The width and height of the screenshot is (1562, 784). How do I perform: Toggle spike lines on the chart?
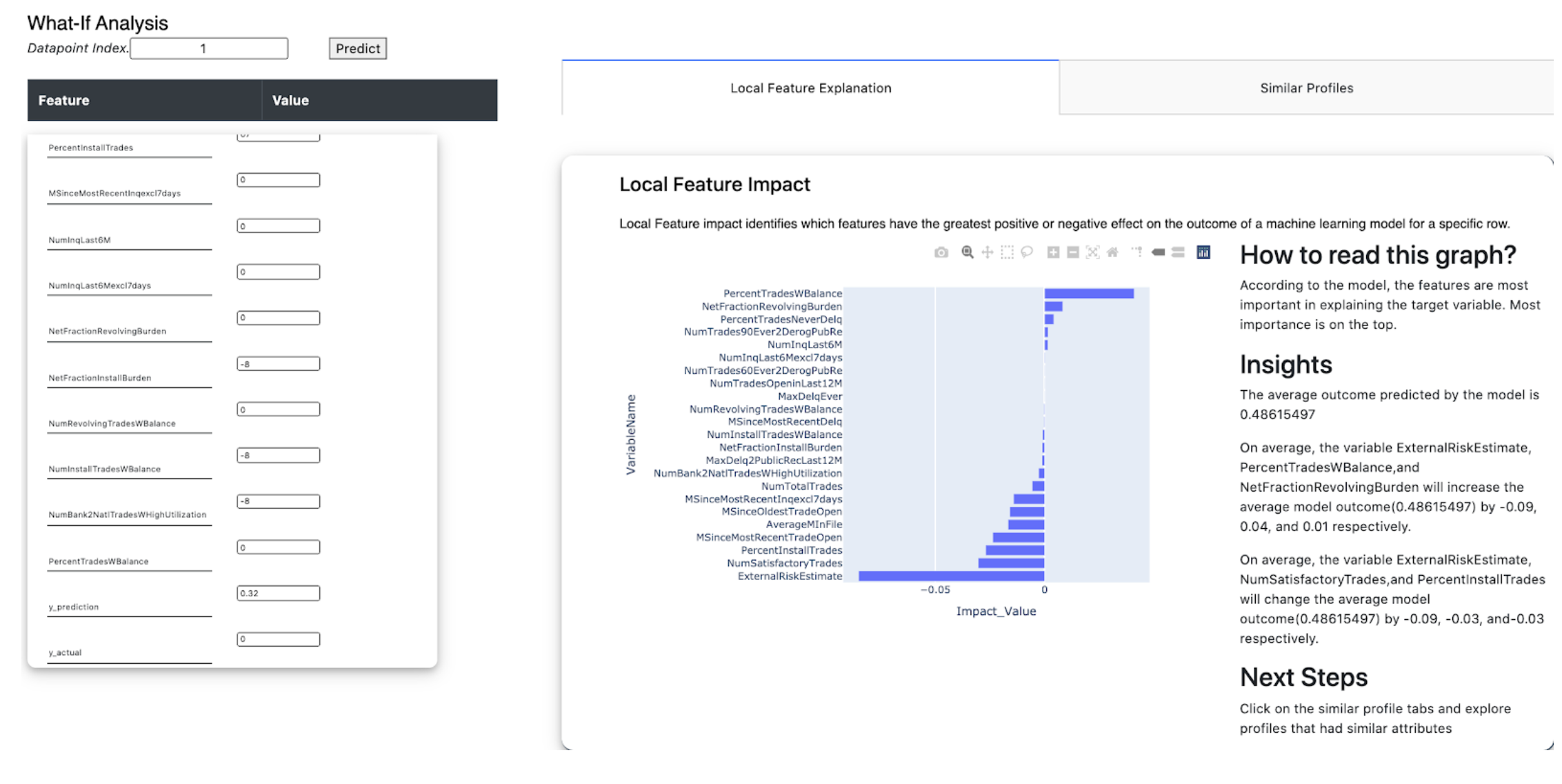[x=1136, y=252]
